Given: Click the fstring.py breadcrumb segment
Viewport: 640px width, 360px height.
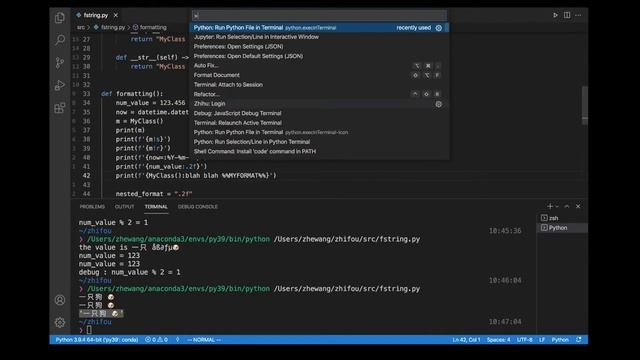Looking at the screenshot, I should pyautogui.click(x=109, y=27).
